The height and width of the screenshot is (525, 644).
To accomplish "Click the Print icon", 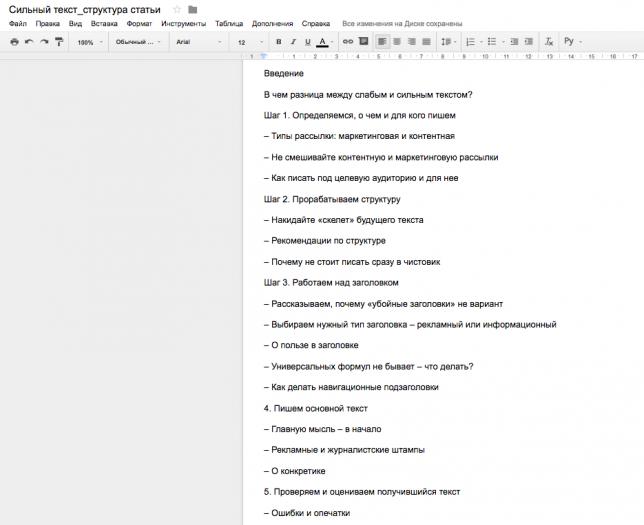I will (14, 41).
